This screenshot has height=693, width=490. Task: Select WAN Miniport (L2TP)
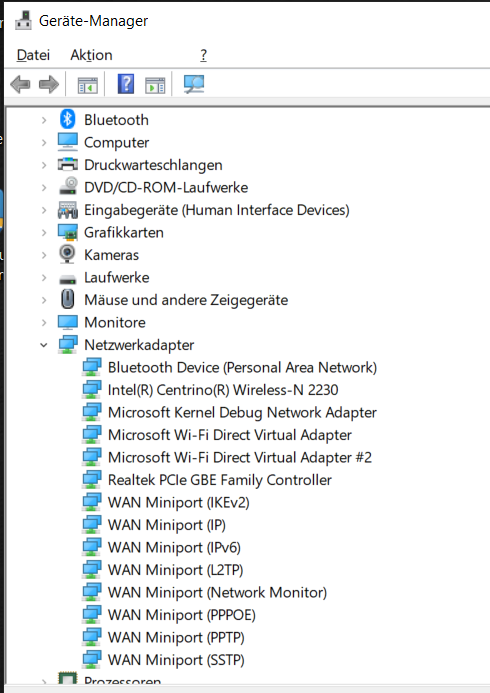click(175, 571)
